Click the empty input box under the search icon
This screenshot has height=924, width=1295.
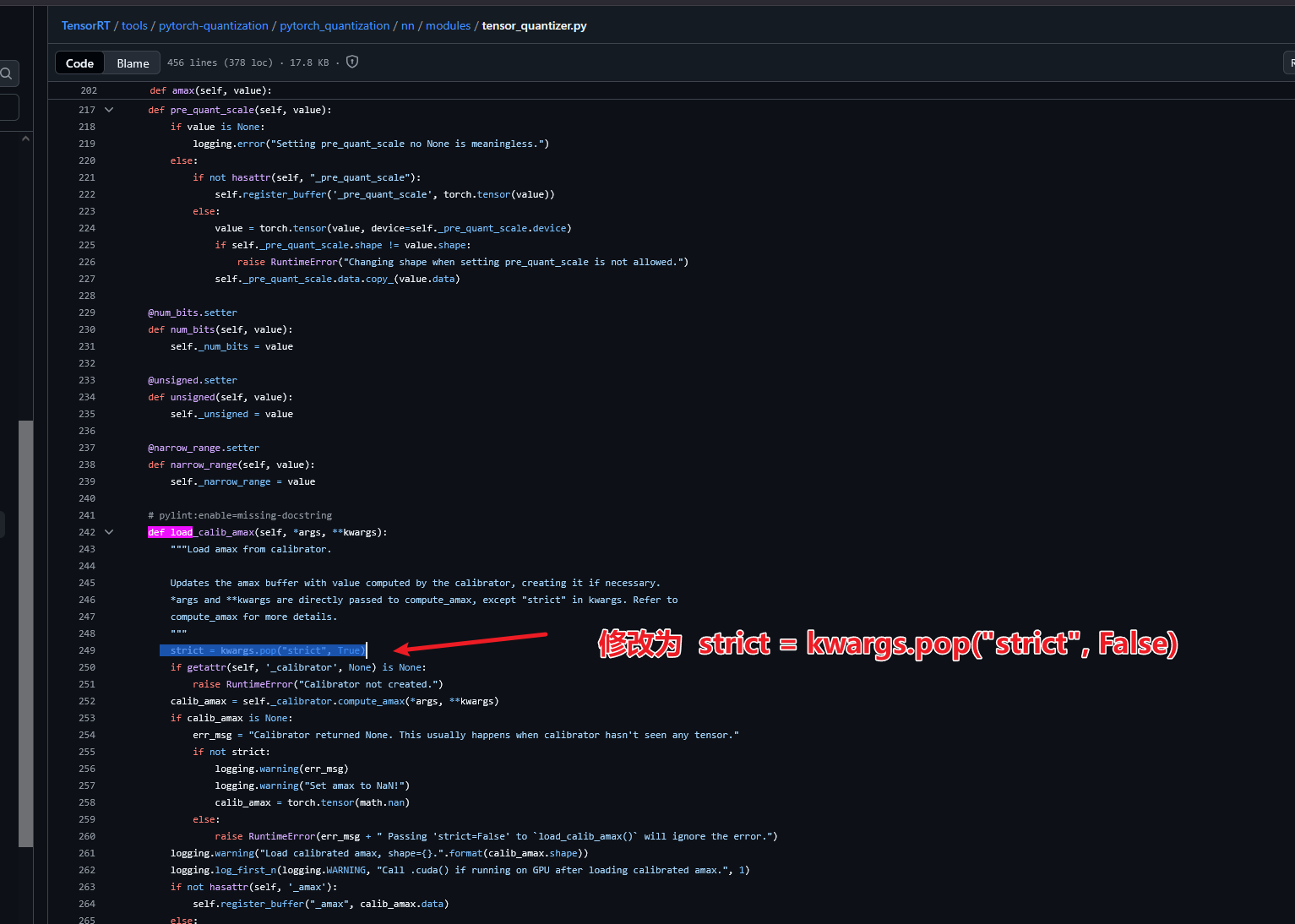coord(8,107)
